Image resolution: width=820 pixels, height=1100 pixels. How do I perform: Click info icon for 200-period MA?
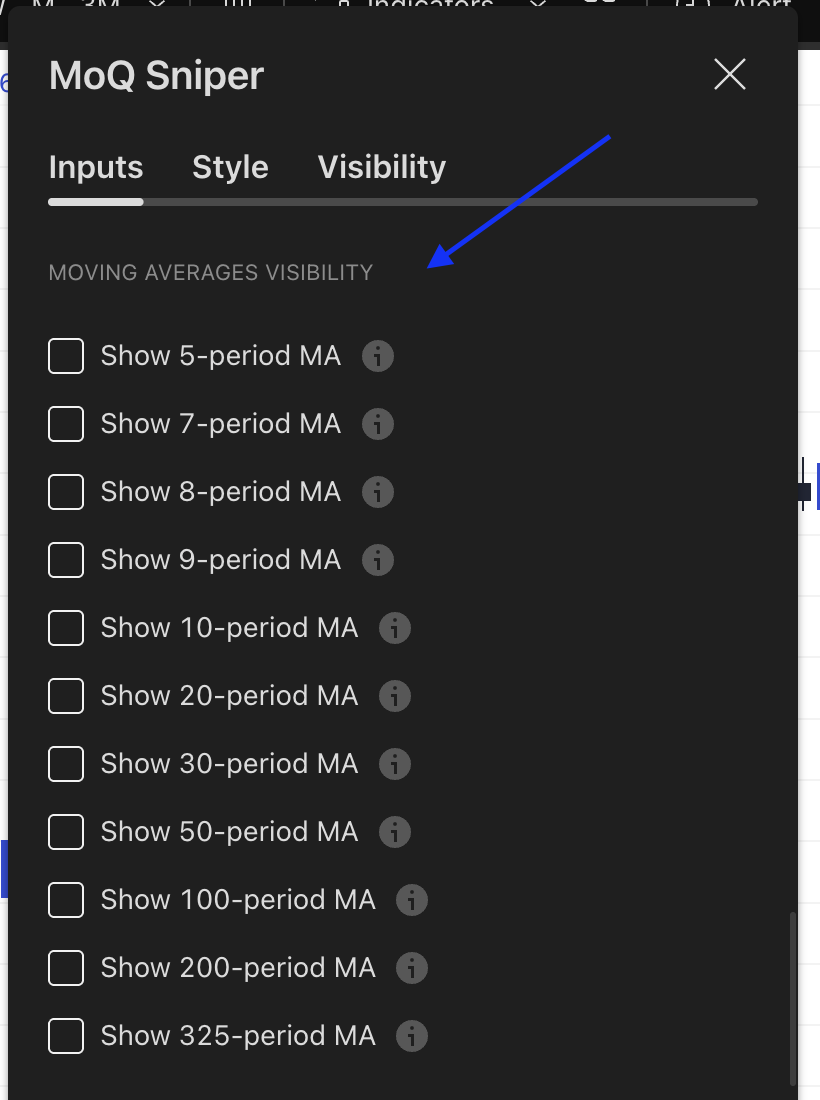(x=412, y=968)
